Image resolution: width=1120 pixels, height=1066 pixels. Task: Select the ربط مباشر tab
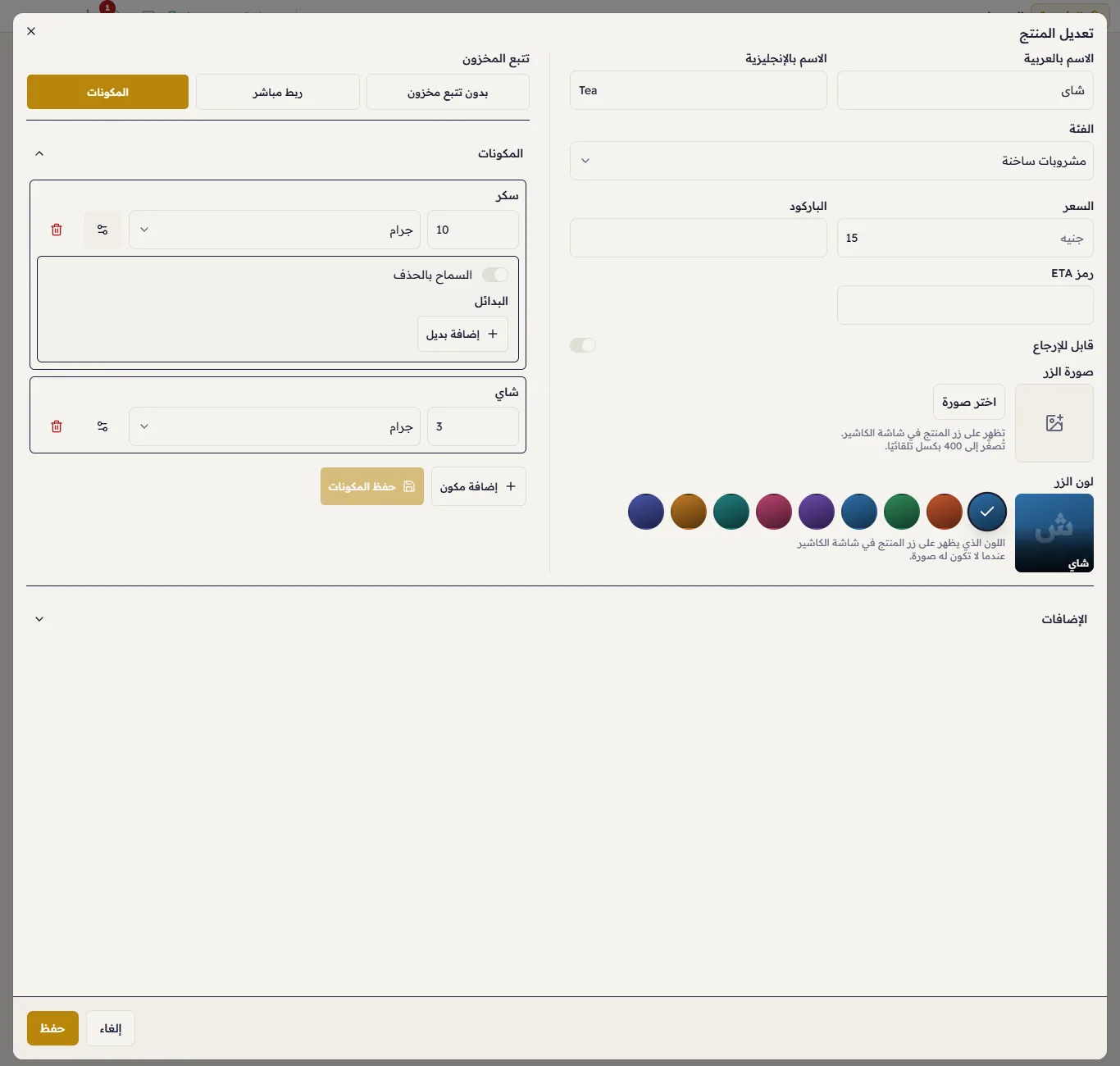[278, 92]
